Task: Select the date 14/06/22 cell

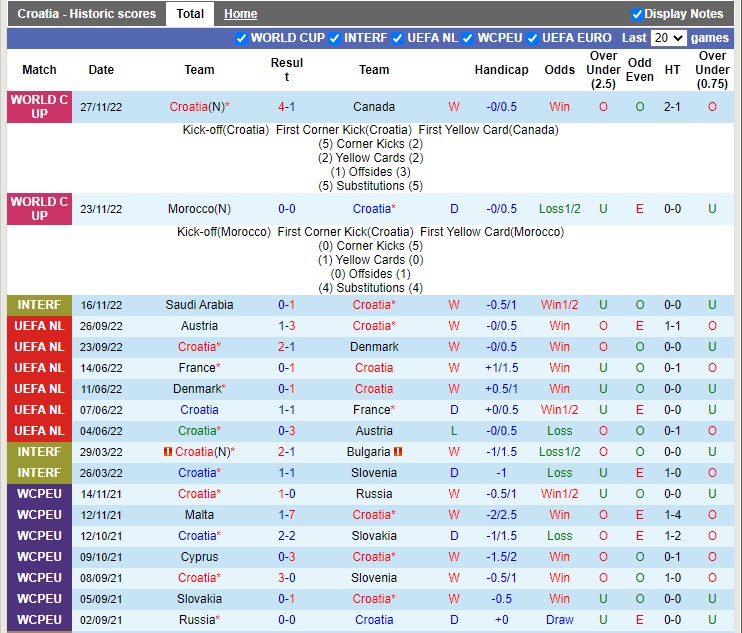Action: point(101,368)
